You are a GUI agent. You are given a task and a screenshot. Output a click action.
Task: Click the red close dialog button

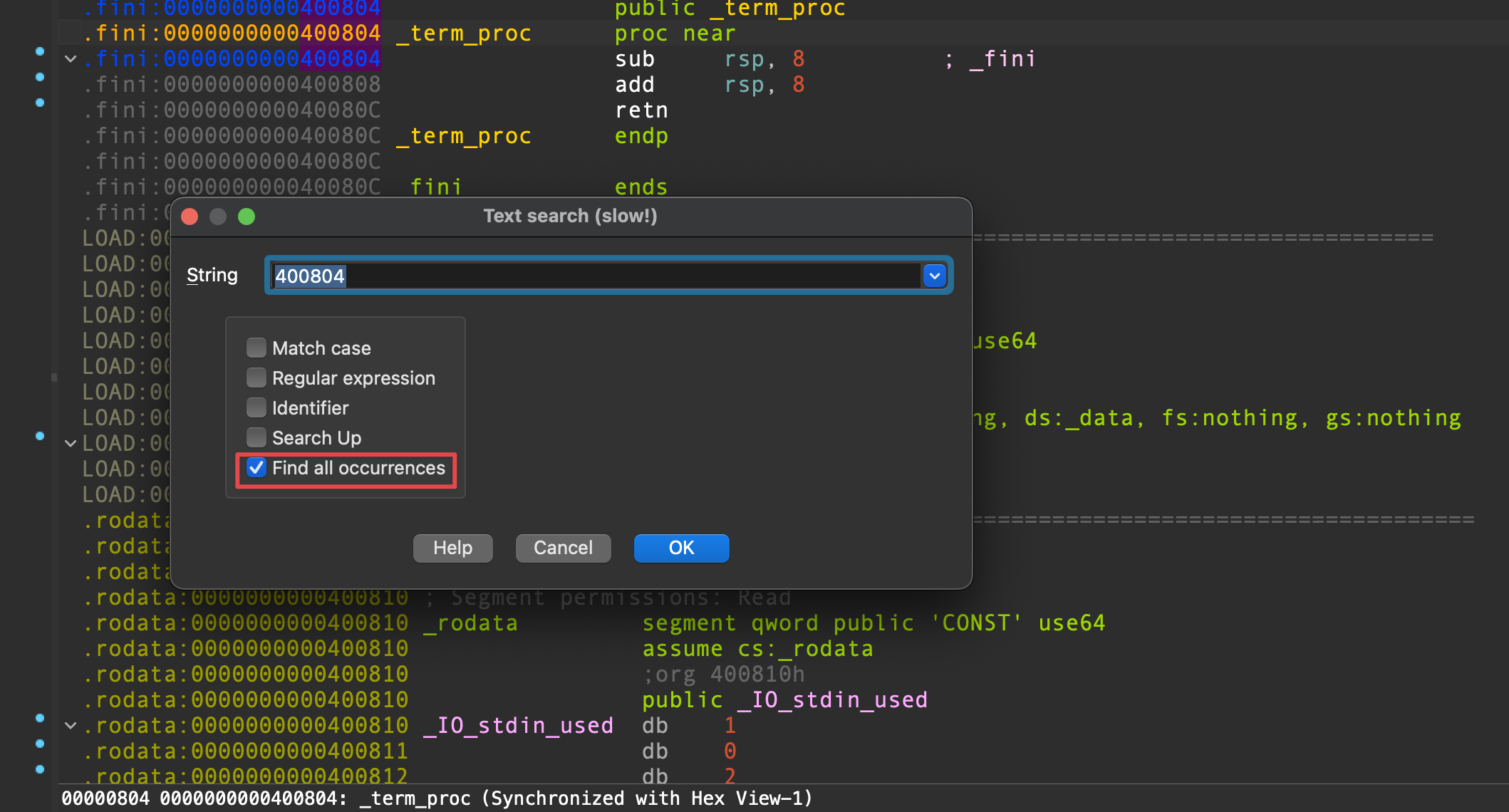coord(190,217)
